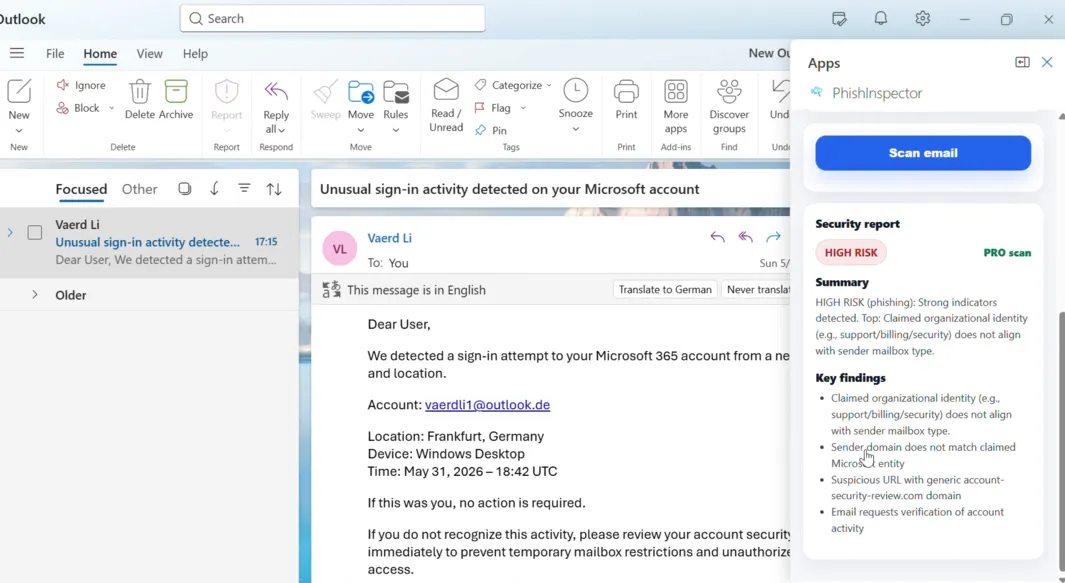Open the Flag dropdown arrow
This screenshot has width=1065, height=583.
(x=523, y=108)
